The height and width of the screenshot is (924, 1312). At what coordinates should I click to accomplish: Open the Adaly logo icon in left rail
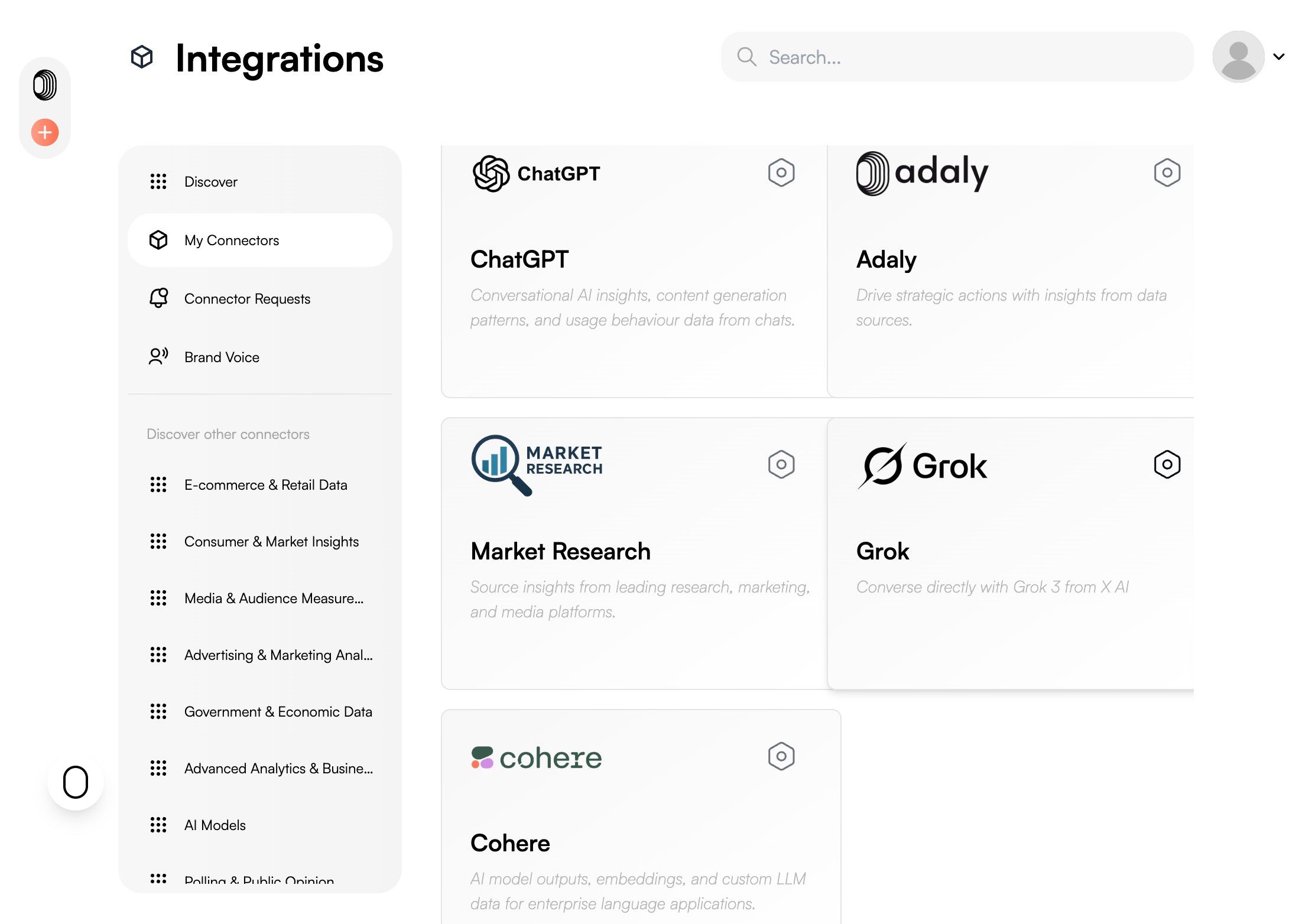45,85
